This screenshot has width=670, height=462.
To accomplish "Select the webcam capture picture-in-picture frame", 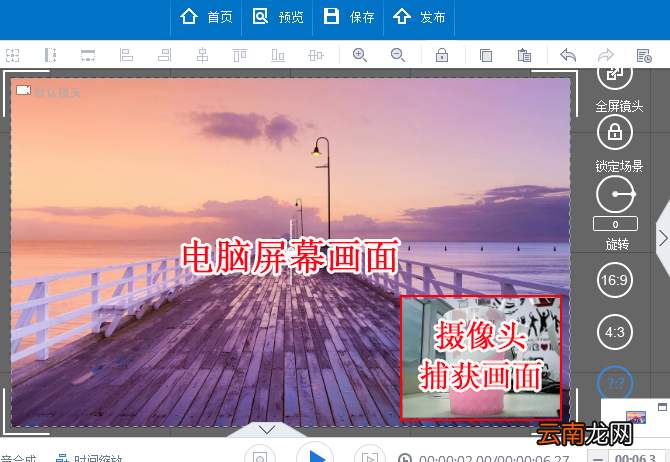I will [481, 357].
